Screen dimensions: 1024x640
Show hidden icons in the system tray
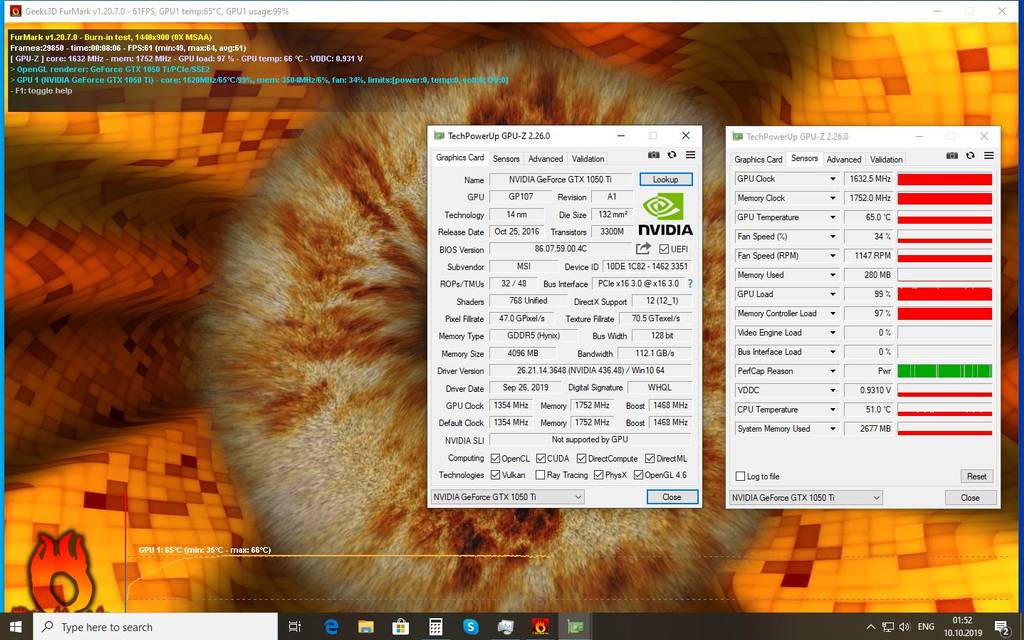tap(871, 627)
